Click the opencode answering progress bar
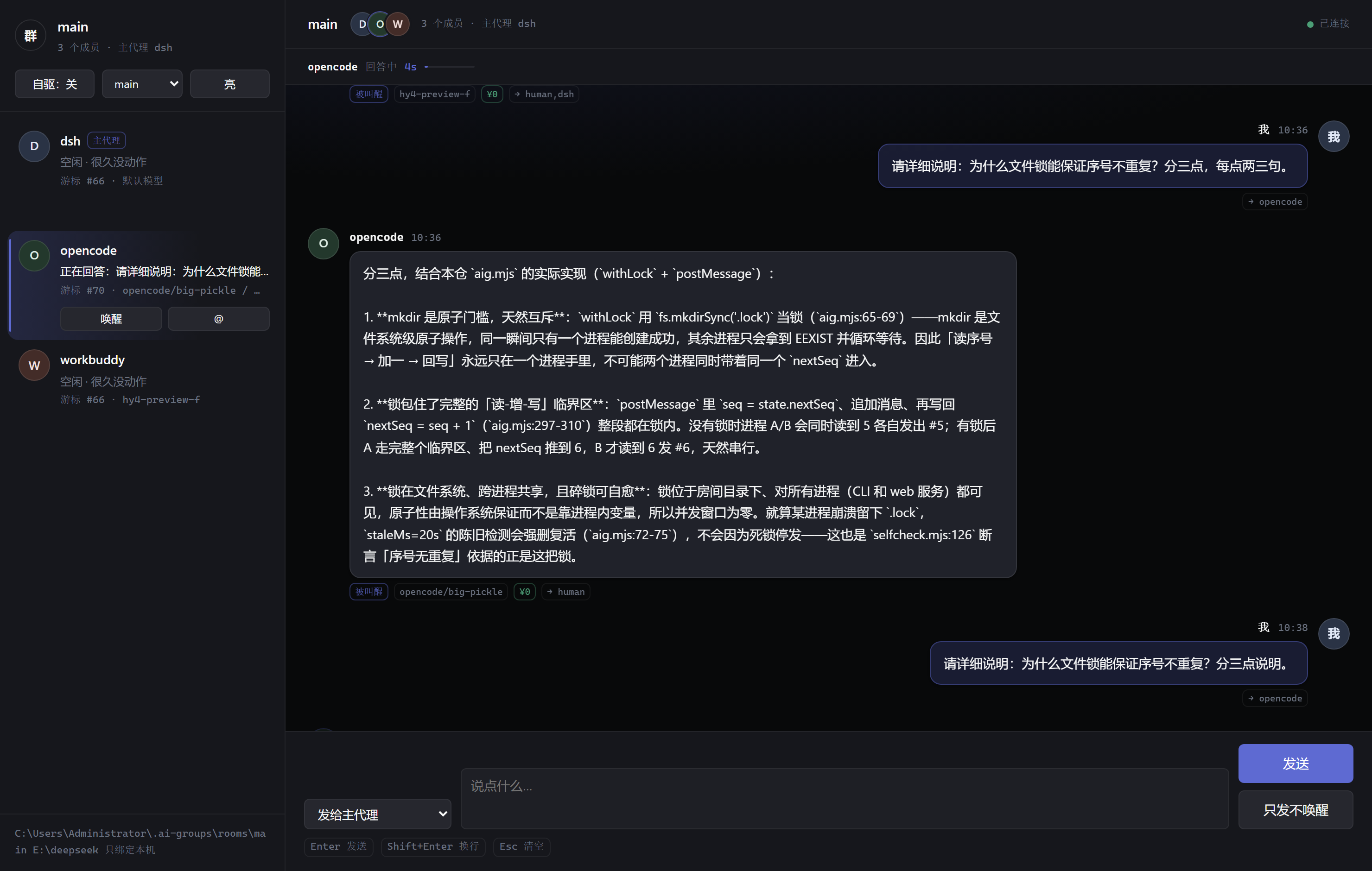This screenshot has width=1372, height=871. pyautogui.click(x=449, y=67)
